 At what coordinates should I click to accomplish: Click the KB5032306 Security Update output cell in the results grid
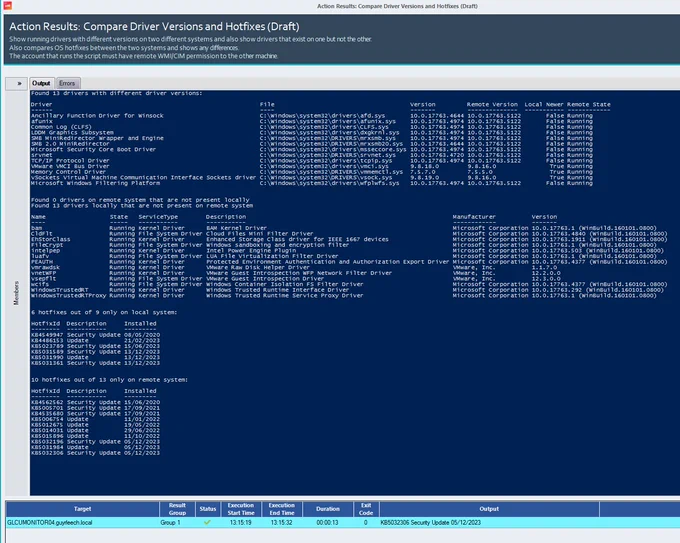[431, 522]
